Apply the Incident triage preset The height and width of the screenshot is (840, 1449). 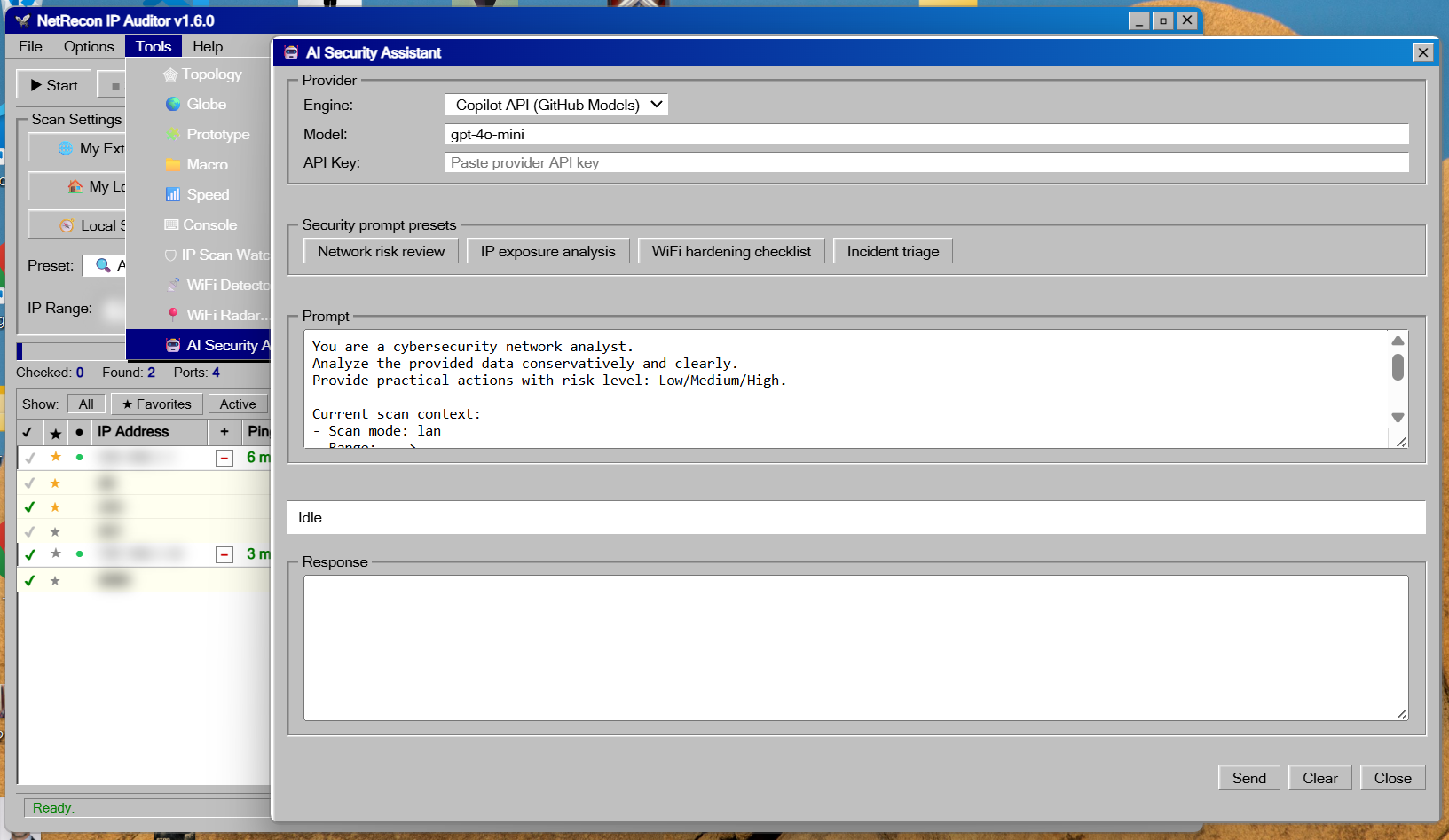tap(893, 251)
